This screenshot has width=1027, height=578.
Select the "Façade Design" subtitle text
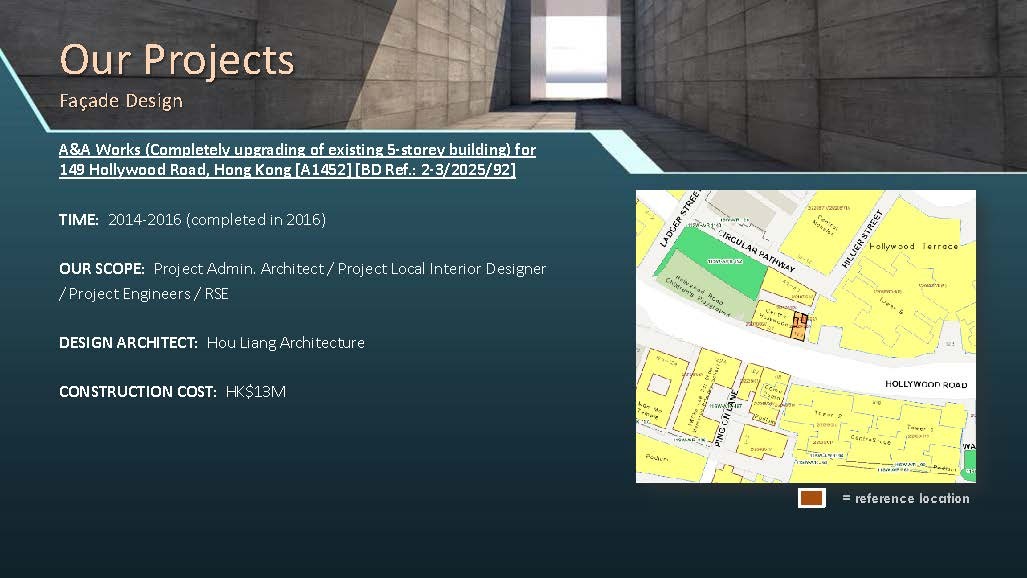click(x=121, y=101)
